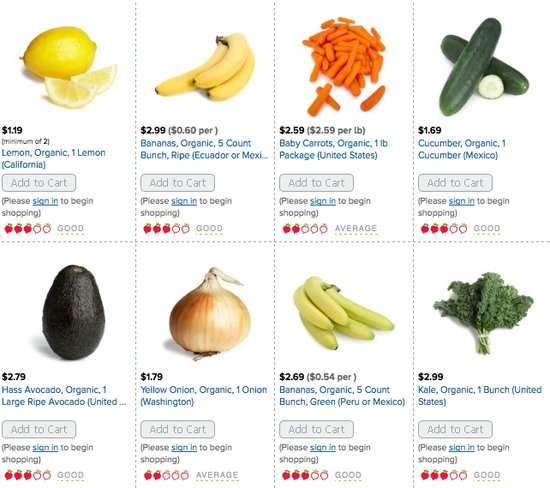
Task: Open the Hass Avocado, Organic product link
Action: pyautogui.click(x=63, y=396)
